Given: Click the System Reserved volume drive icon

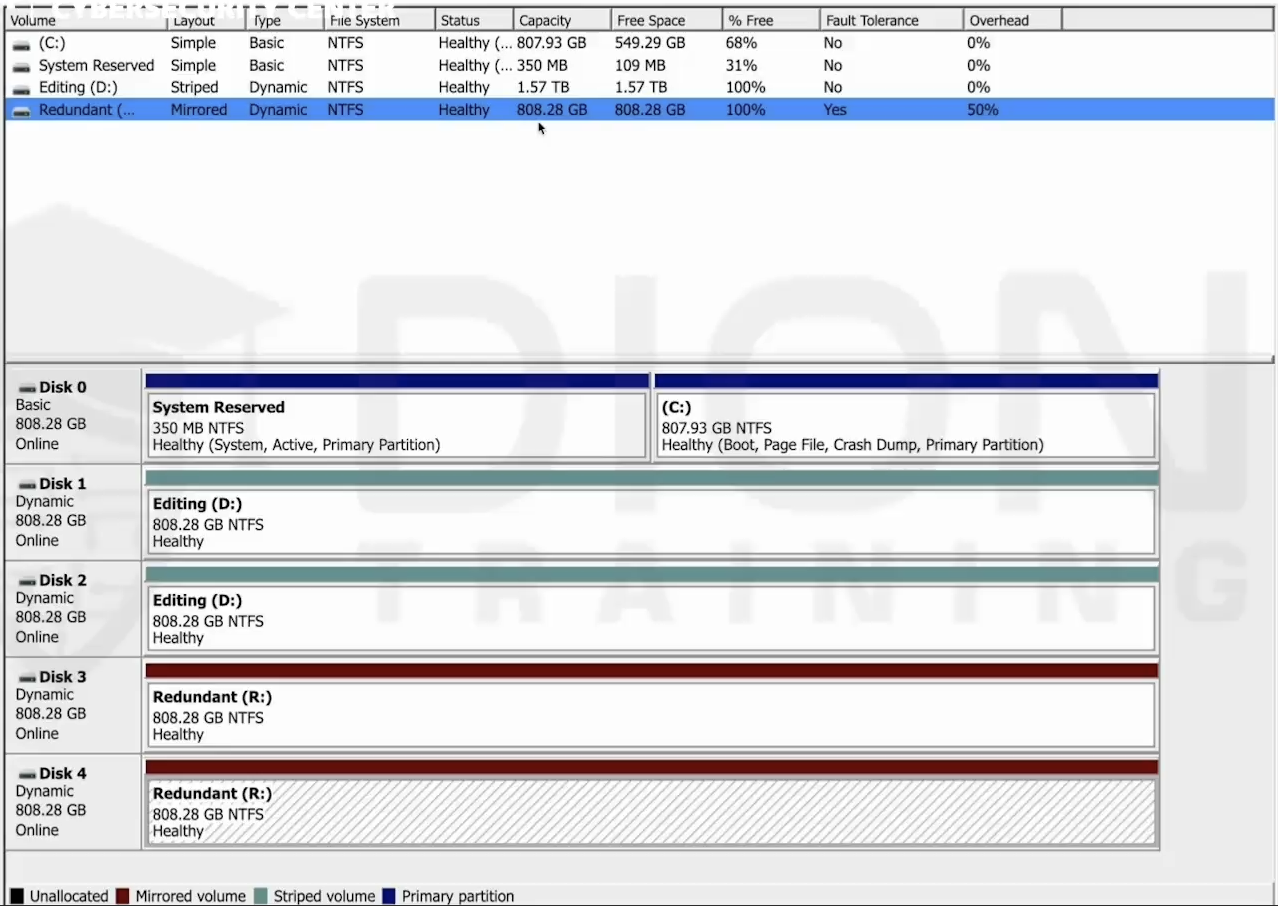Looking at the screenshot, I should pyautogui.click(x=21, y=66).
